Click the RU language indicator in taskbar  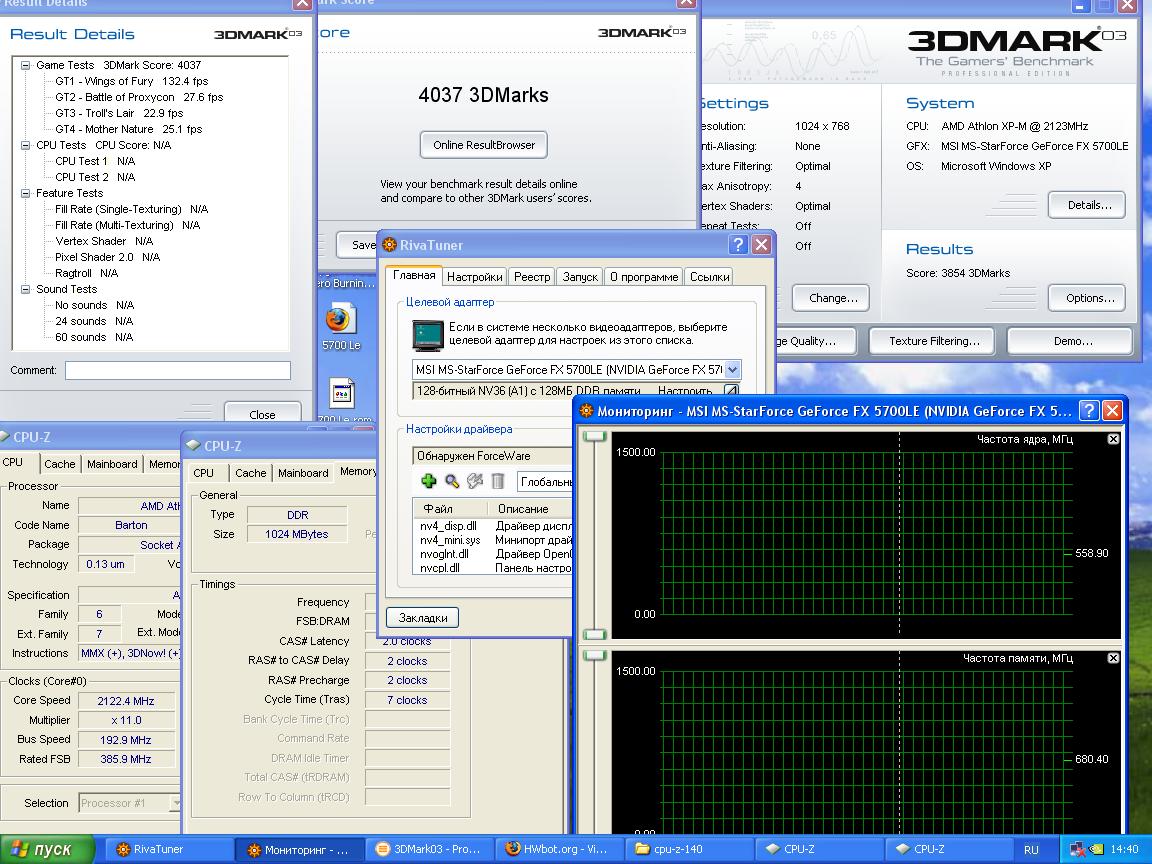point(1032,849)
